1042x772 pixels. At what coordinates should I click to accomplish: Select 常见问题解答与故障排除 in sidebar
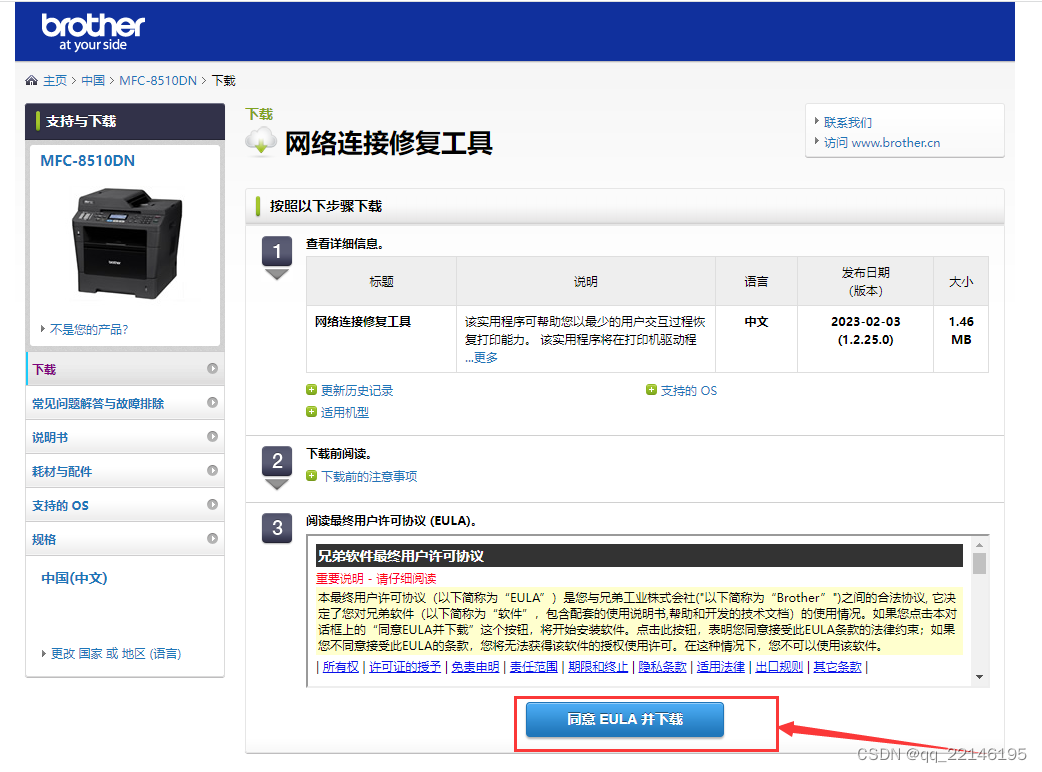[125, 403]
